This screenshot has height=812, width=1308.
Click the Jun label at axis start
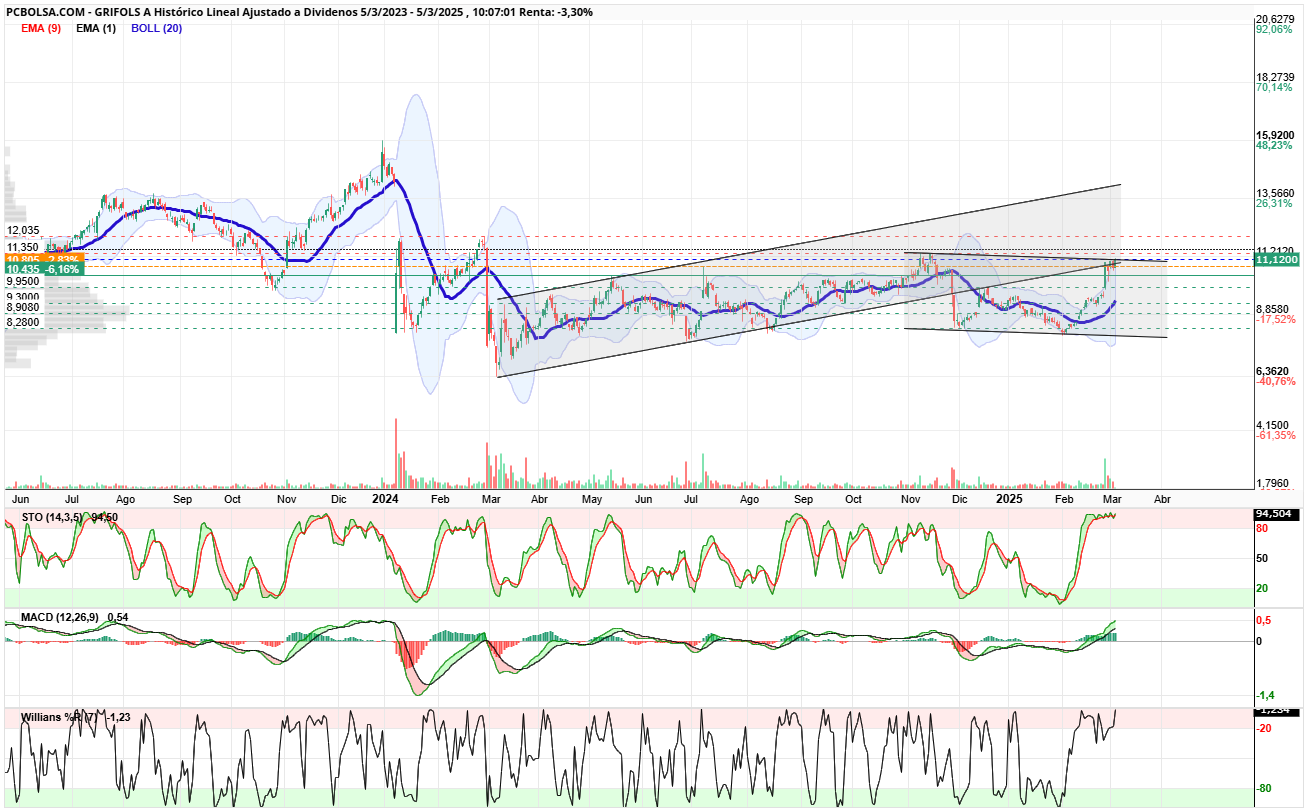[x=19, y=497]
